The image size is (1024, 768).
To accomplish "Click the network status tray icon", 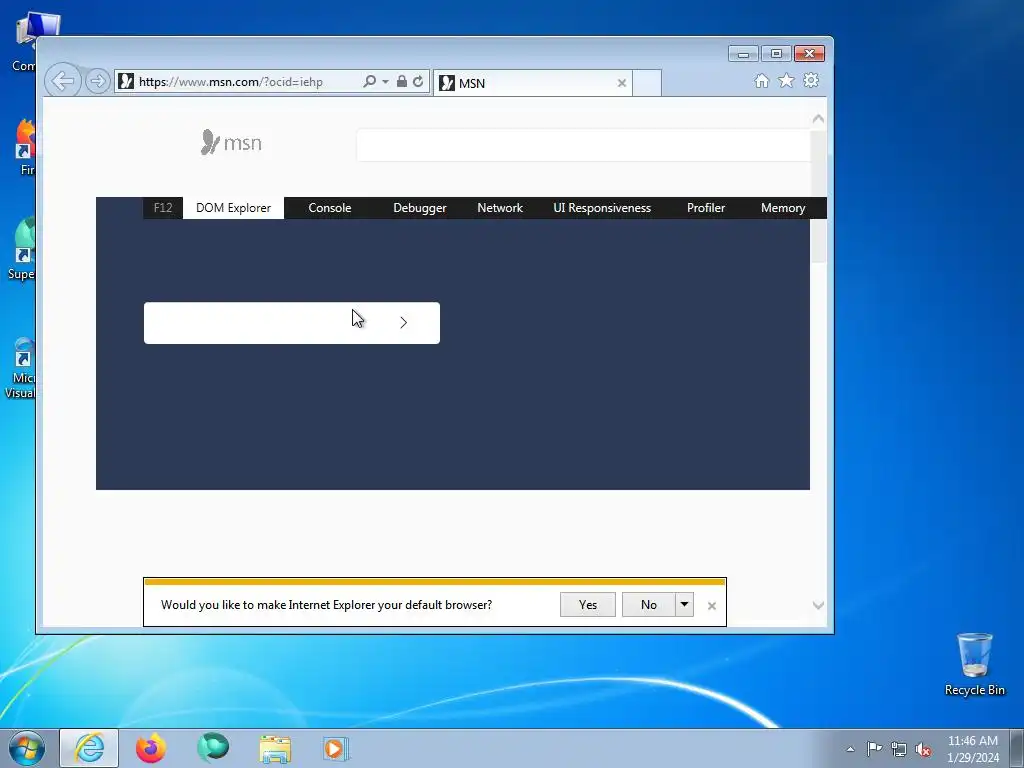I will (x=899, y=749).
